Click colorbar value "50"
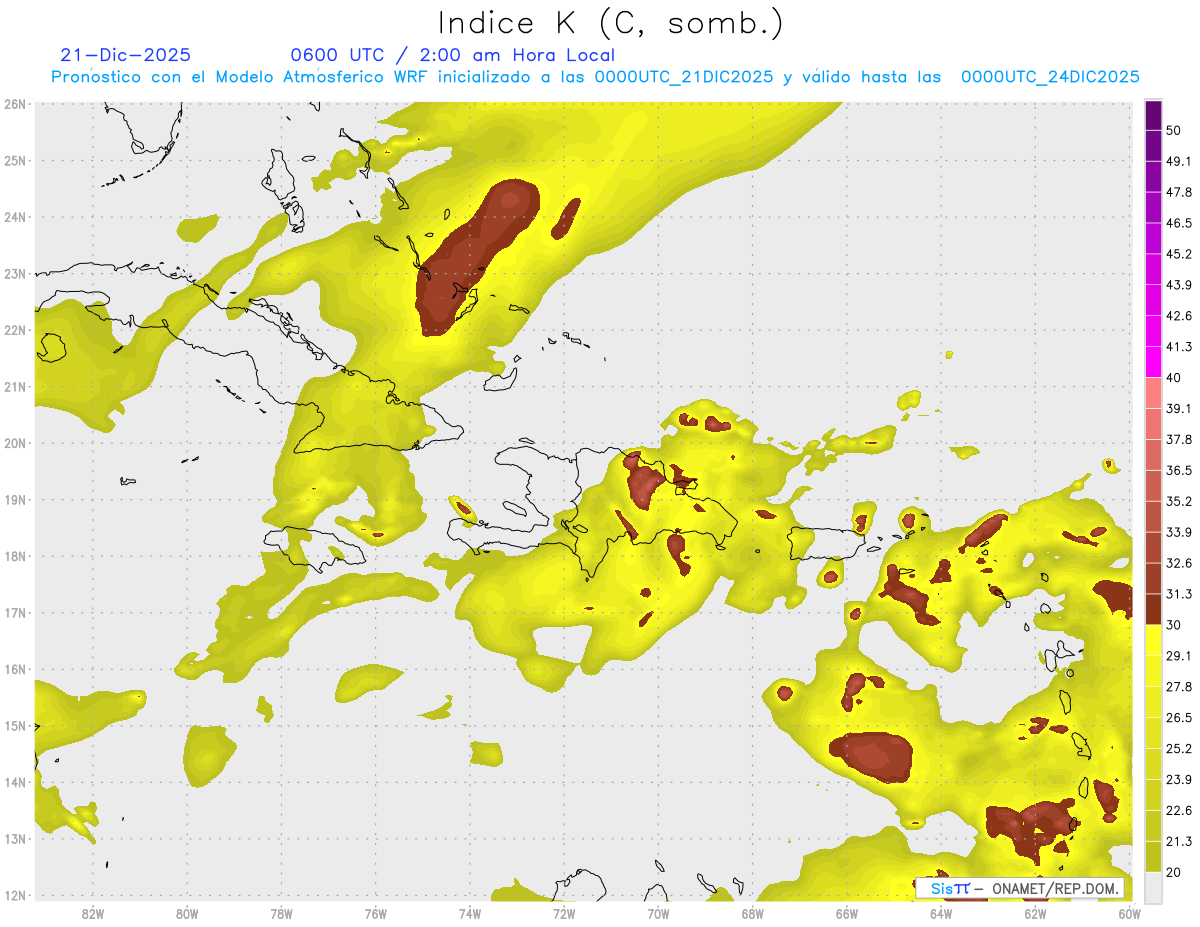Image resolution: width=1200 pixels, height=927 pixels. coord(1174,130)
